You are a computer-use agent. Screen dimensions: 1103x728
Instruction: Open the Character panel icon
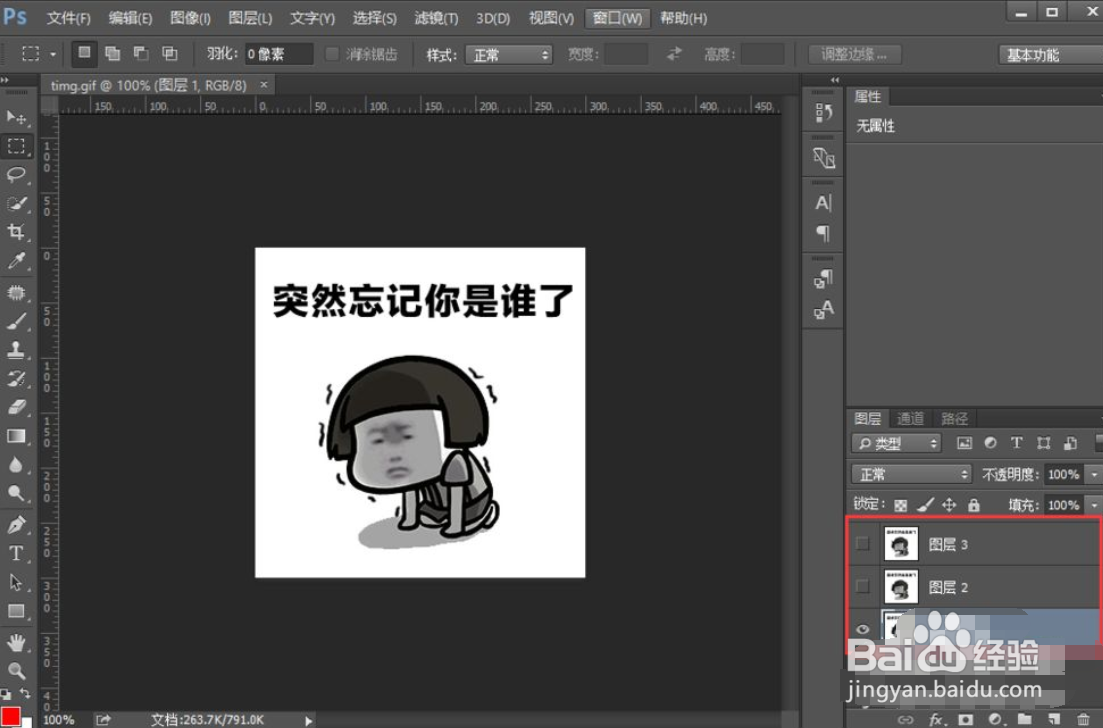click(824, 203)
